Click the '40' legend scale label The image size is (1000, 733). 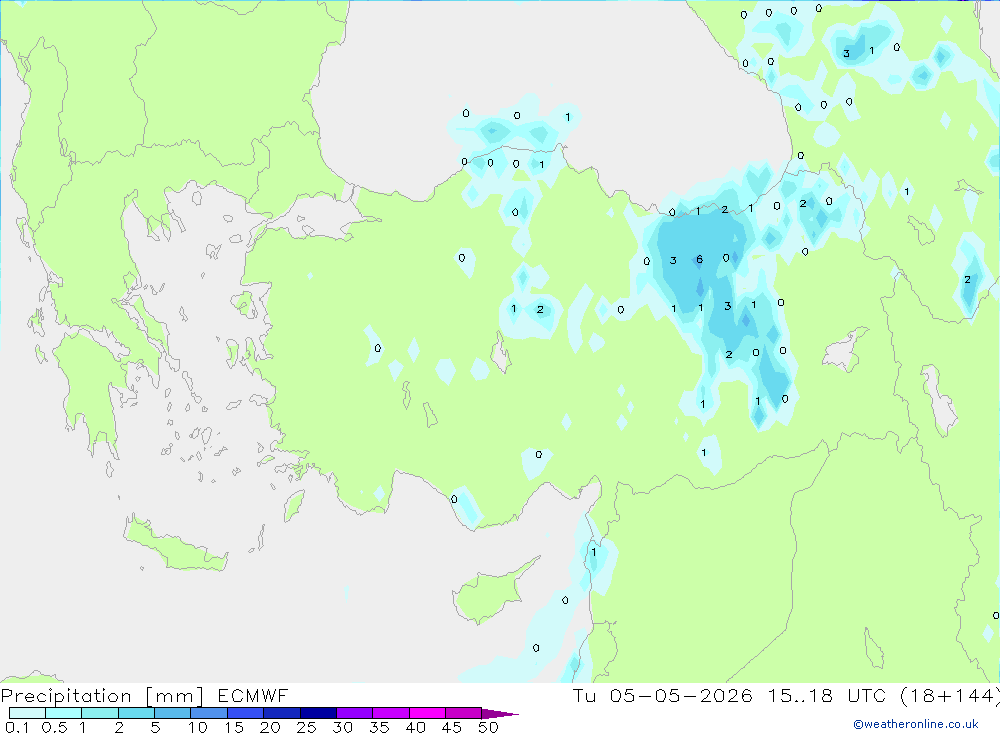pyautogui.click(x=416, y=727)
